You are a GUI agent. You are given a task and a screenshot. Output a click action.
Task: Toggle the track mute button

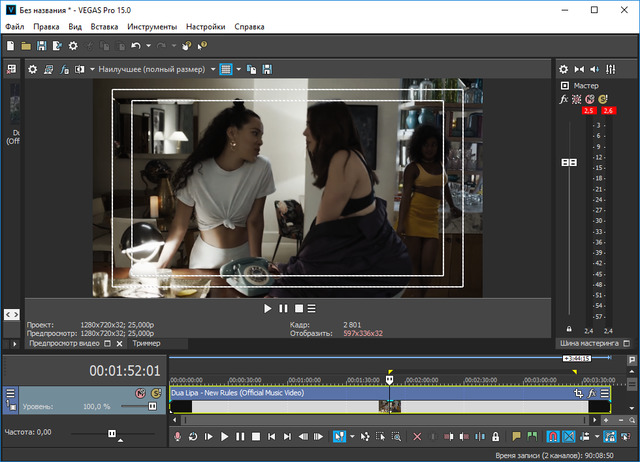[x=141, y=394]
